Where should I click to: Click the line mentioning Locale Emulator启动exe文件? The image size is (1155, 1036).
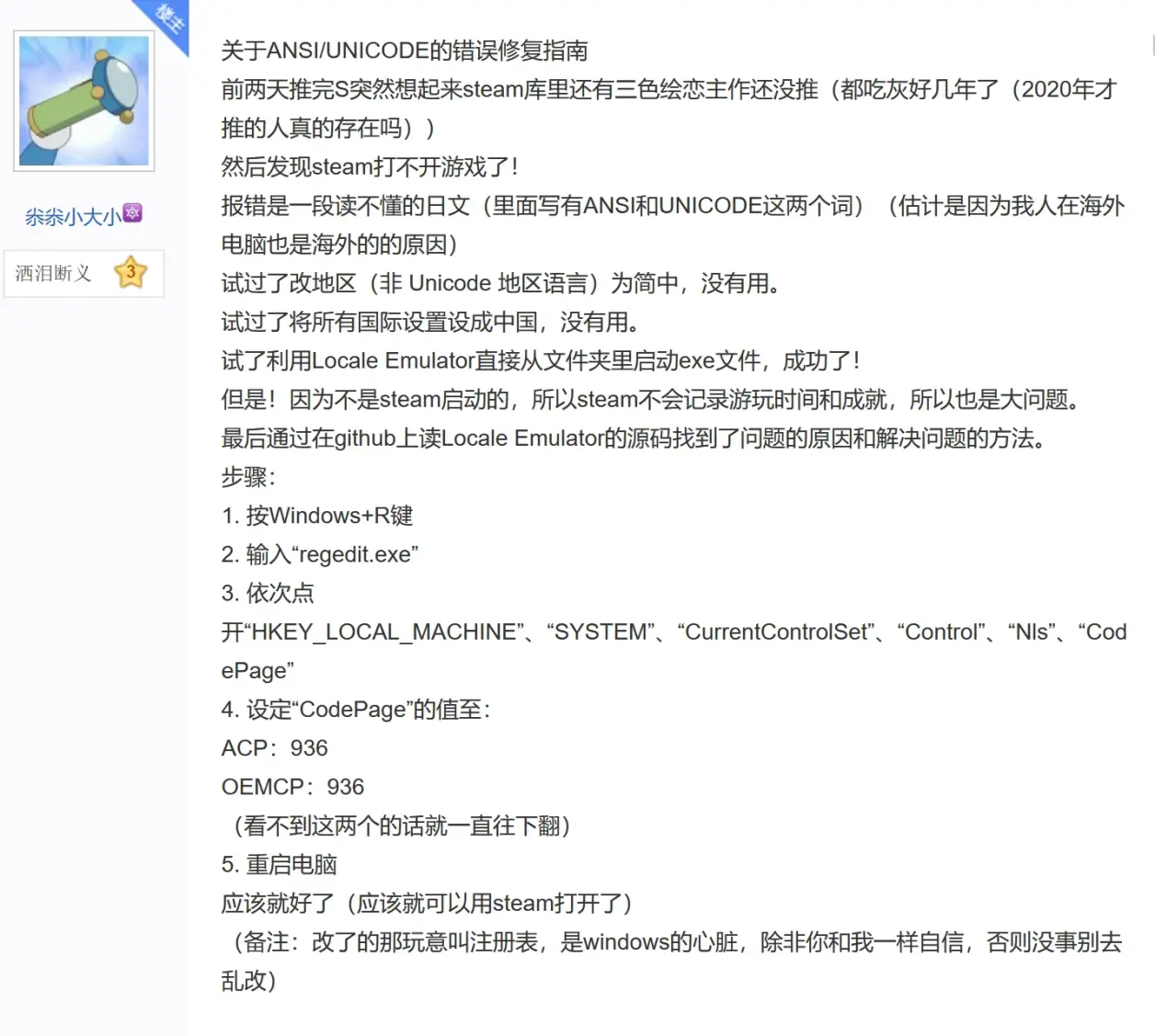coord(541,360)
